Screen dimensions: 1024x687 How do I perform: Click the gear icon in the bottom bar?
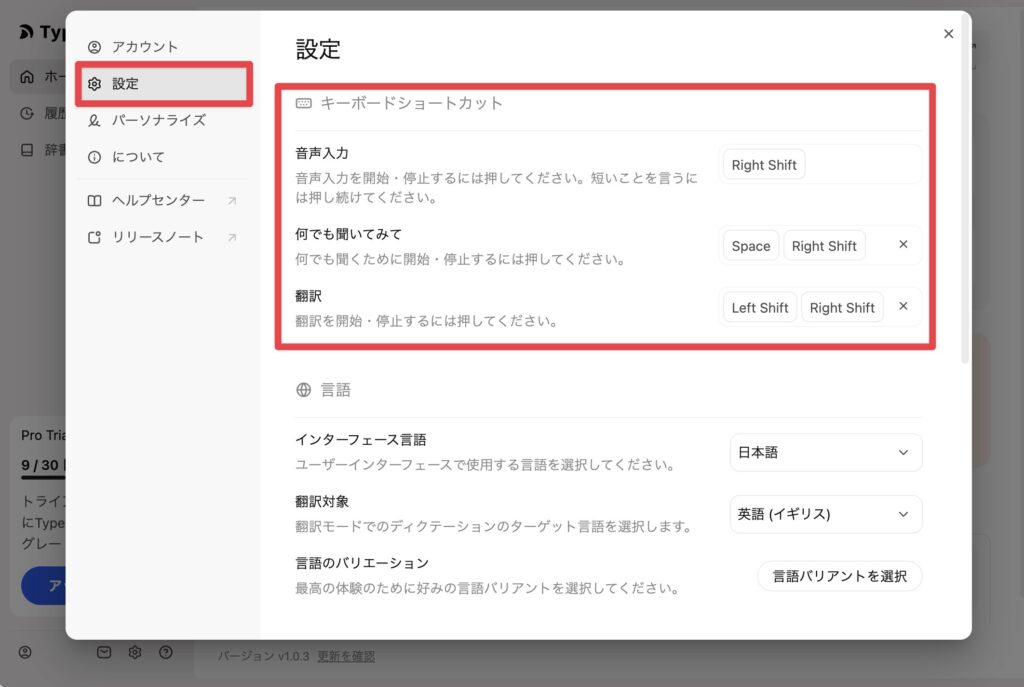click(135, 653)
